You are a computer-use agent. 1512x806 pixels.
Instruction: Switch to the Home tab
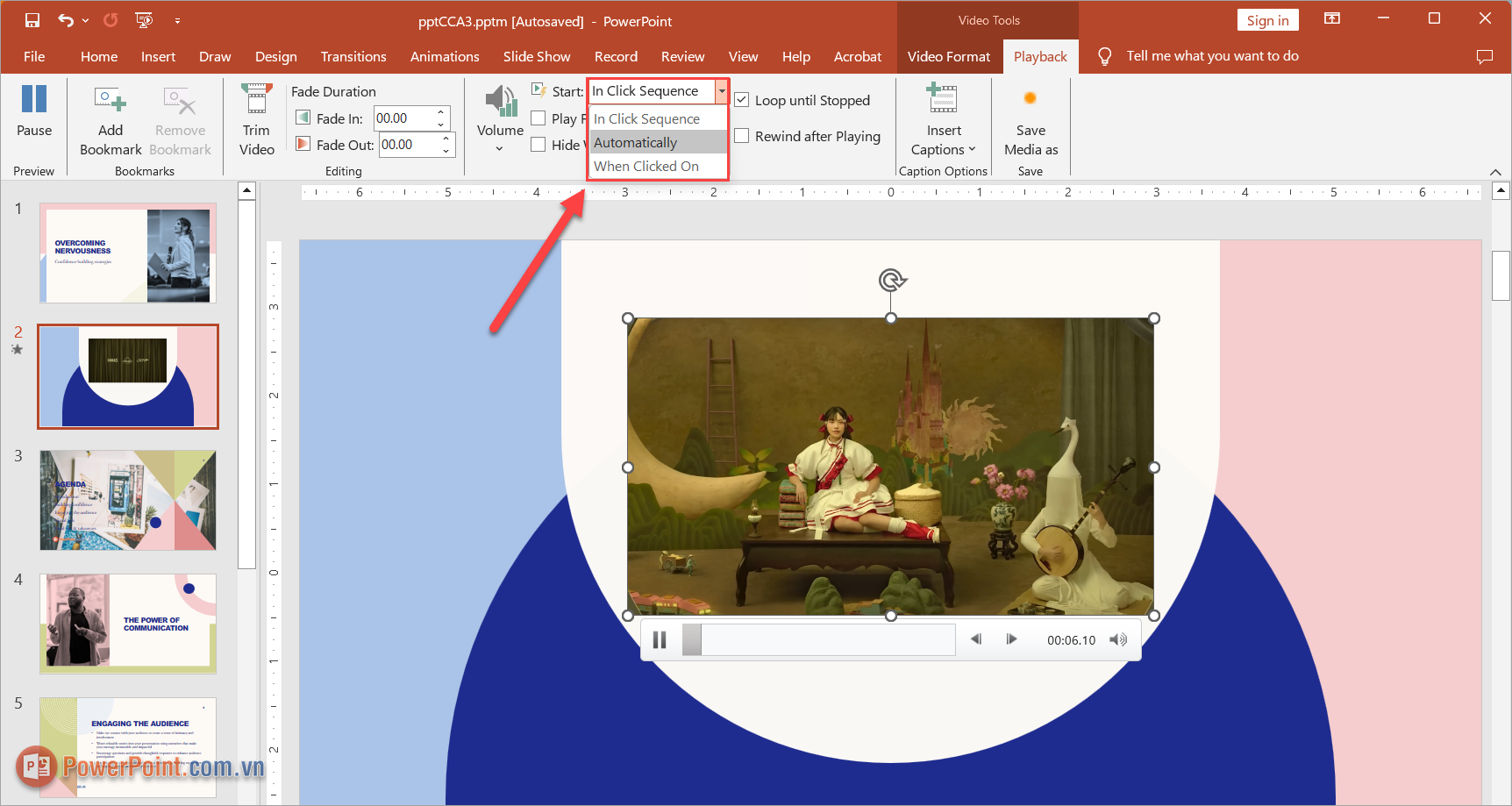[99, 56]
